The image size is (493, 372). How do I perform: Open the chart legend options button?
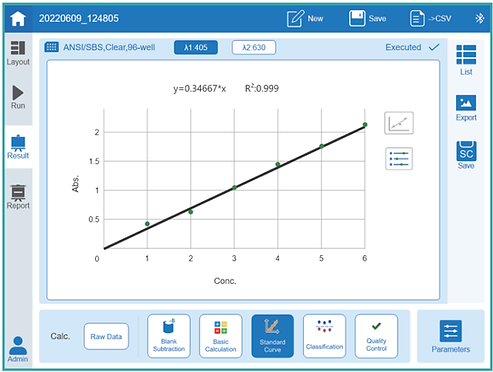[x=399, y=159]
